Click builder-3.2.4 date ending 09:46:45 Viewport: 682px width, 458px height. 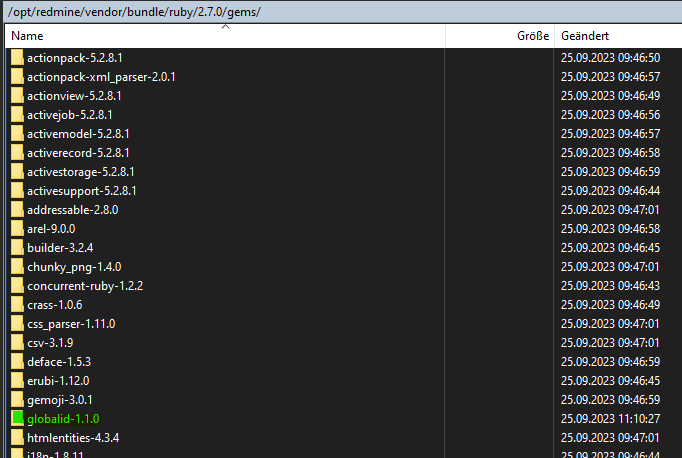610,247
